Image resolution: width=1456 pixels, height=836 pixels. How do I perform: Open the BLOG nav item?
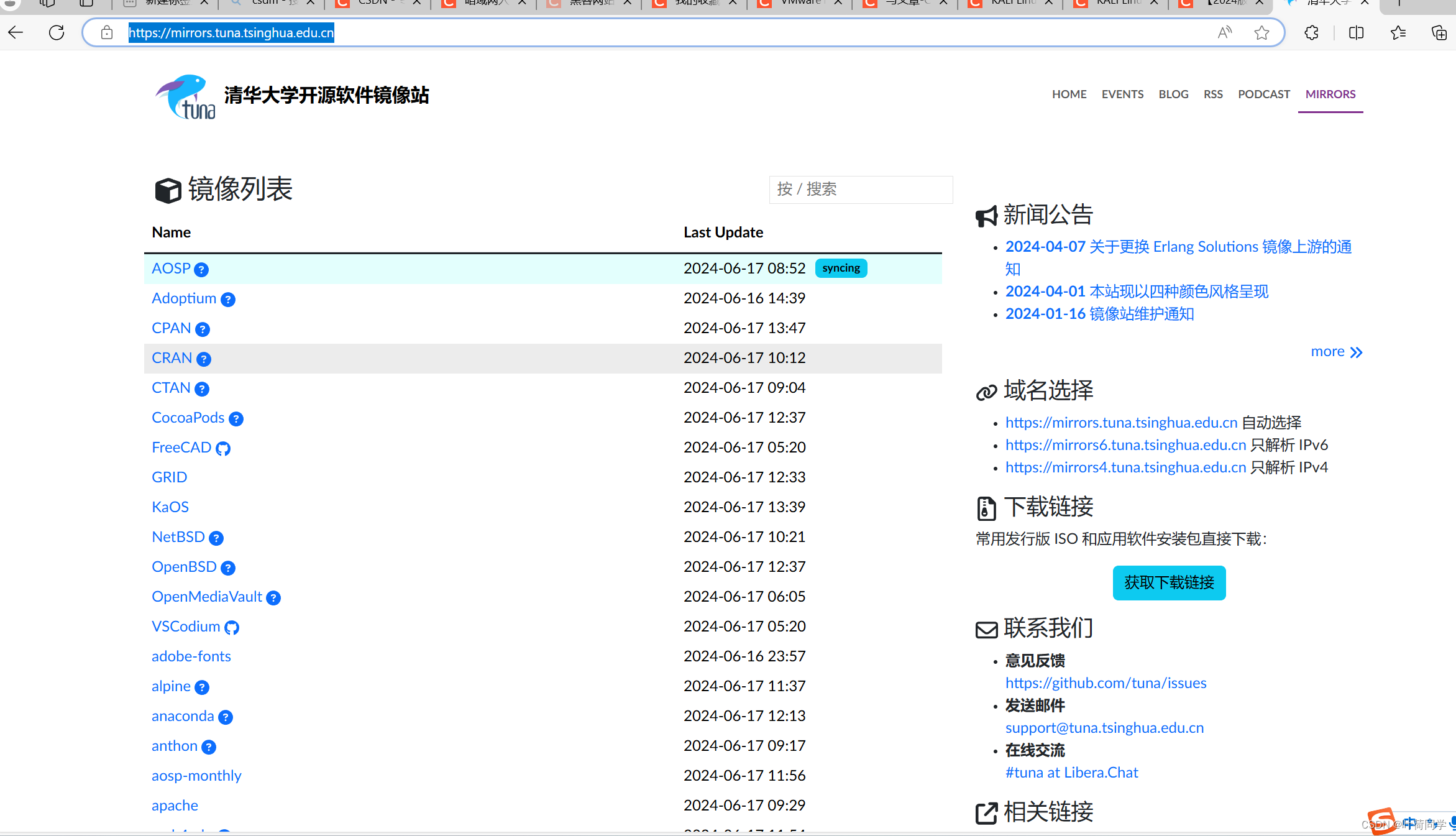(x=1173, y=94)
